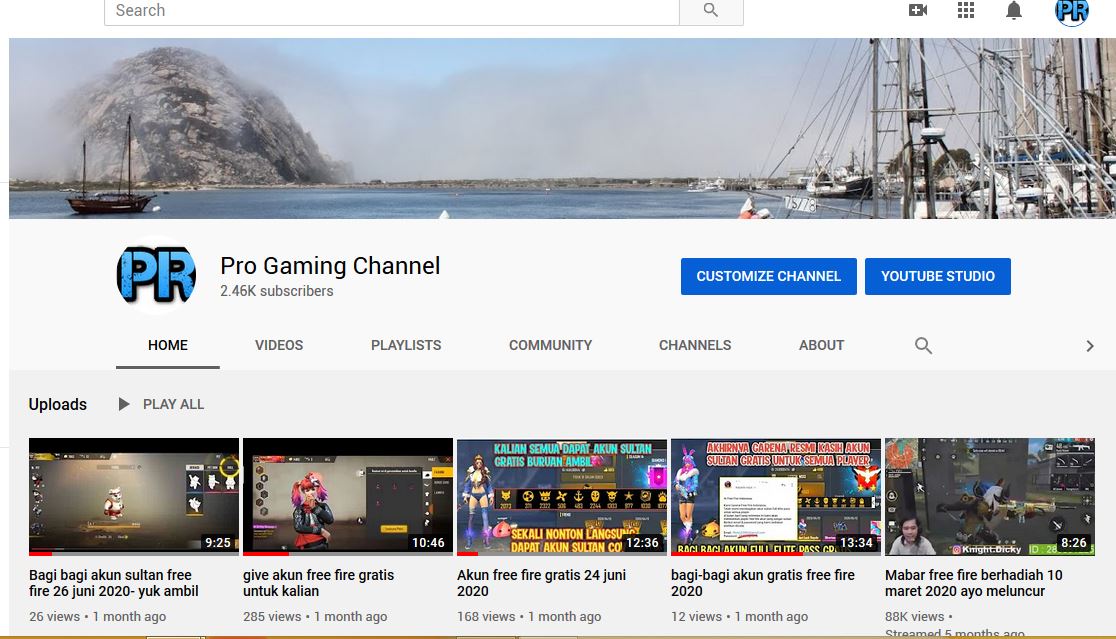1116x639 pixels.
Task: Click the search magnifier button
Action: coord(711,11)
